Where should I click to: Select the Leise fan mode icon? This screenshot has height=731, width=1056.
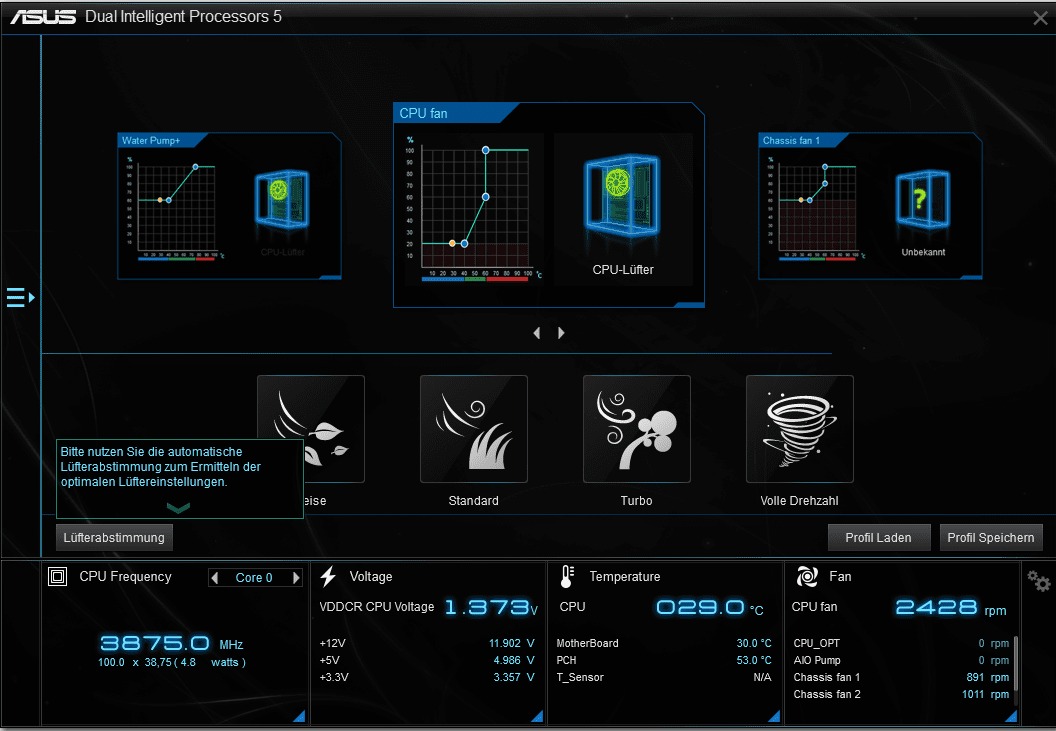[x=311, y=429]
